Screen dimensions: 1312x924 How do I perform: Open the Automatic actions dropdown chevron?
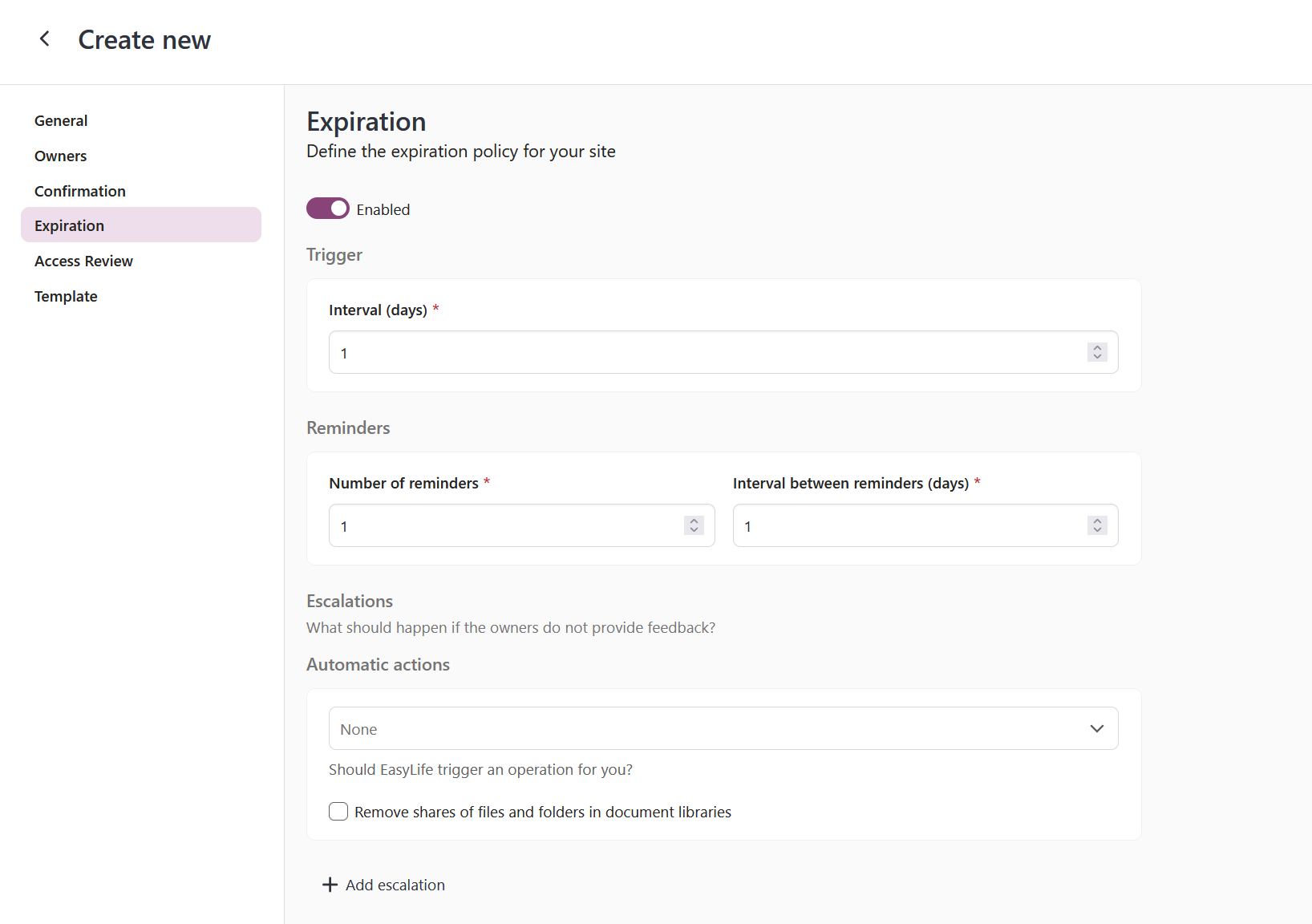[x=1096, y=728]
